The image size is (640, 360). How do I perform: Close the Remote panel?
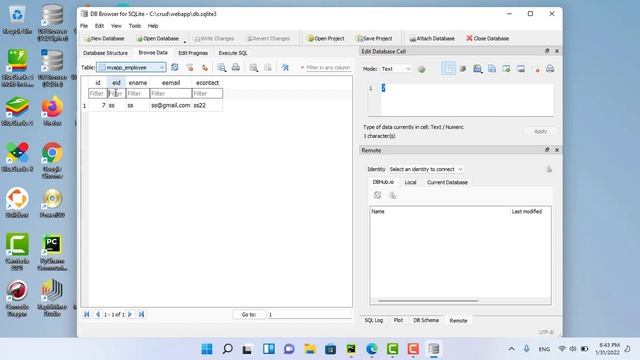pyautogui.click(x=557, y=150)
